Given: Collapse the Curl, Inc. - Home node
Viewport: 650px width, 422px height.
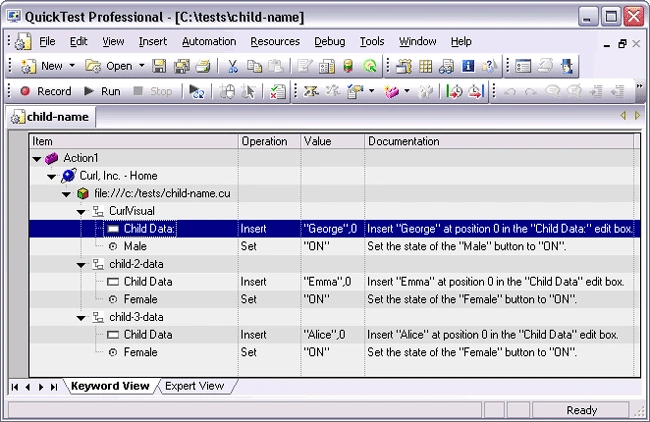Looking at the screenshot, I should (x=51, y=177).
